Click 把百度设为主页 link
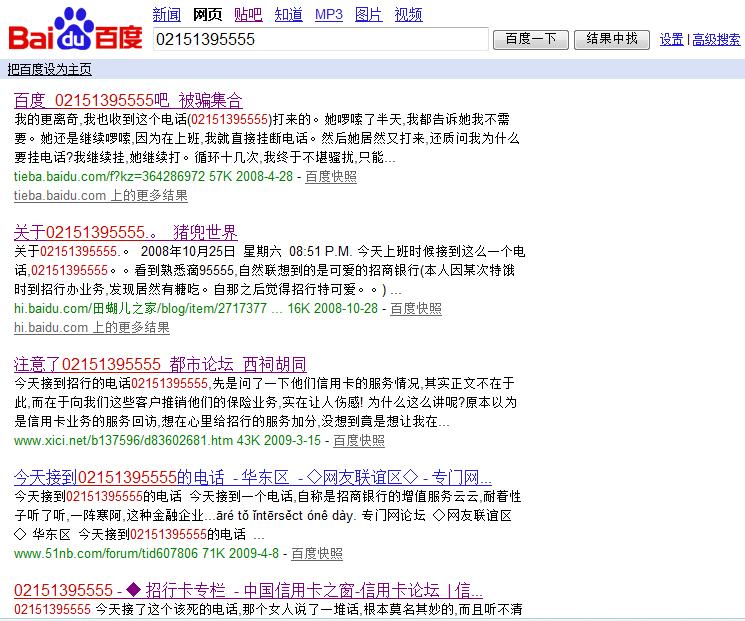 point(49,69)
